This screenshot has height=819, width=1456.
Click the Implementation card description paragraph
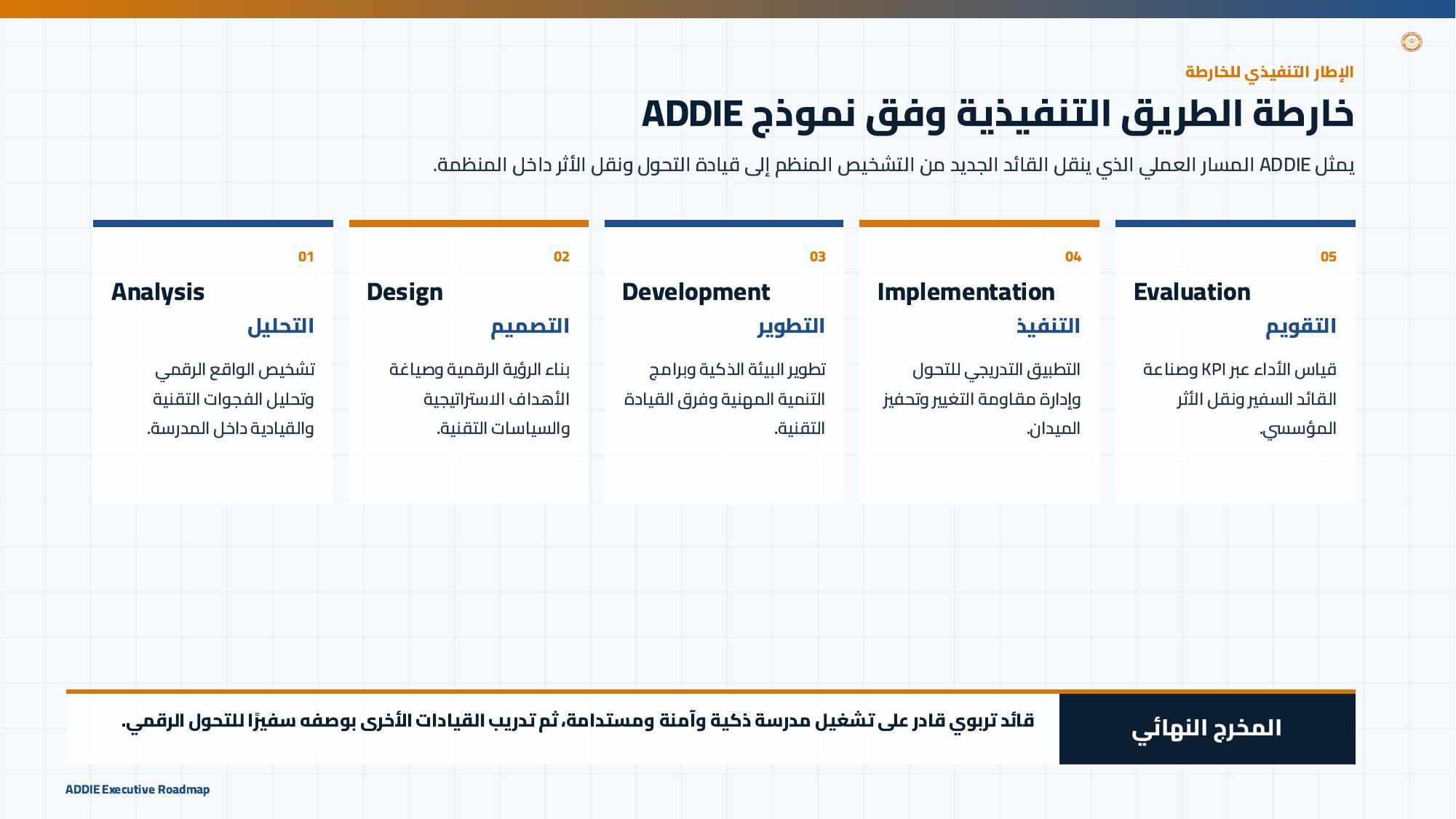click(982, 399)
